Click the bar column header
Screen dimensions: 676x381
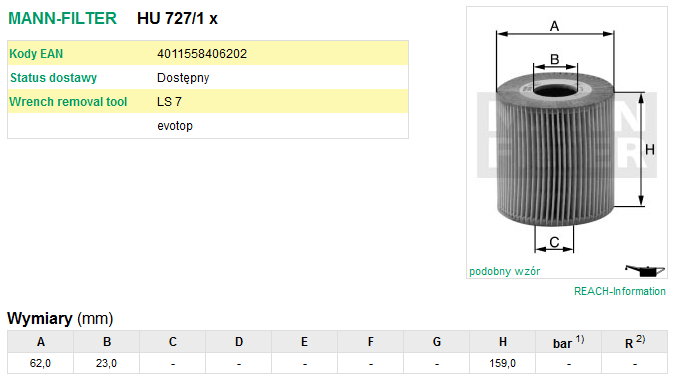click(x=569, y=342)
